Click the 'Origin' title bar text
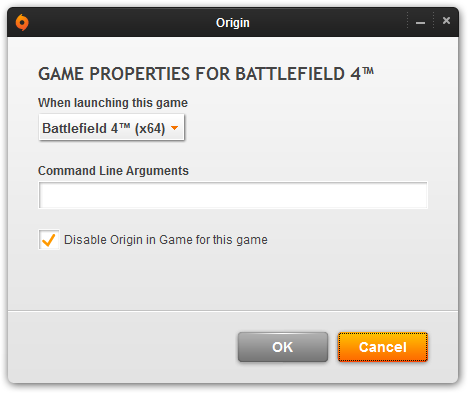Image resolution: width=468 pixels, height=393 pixels. click(233, 23)
